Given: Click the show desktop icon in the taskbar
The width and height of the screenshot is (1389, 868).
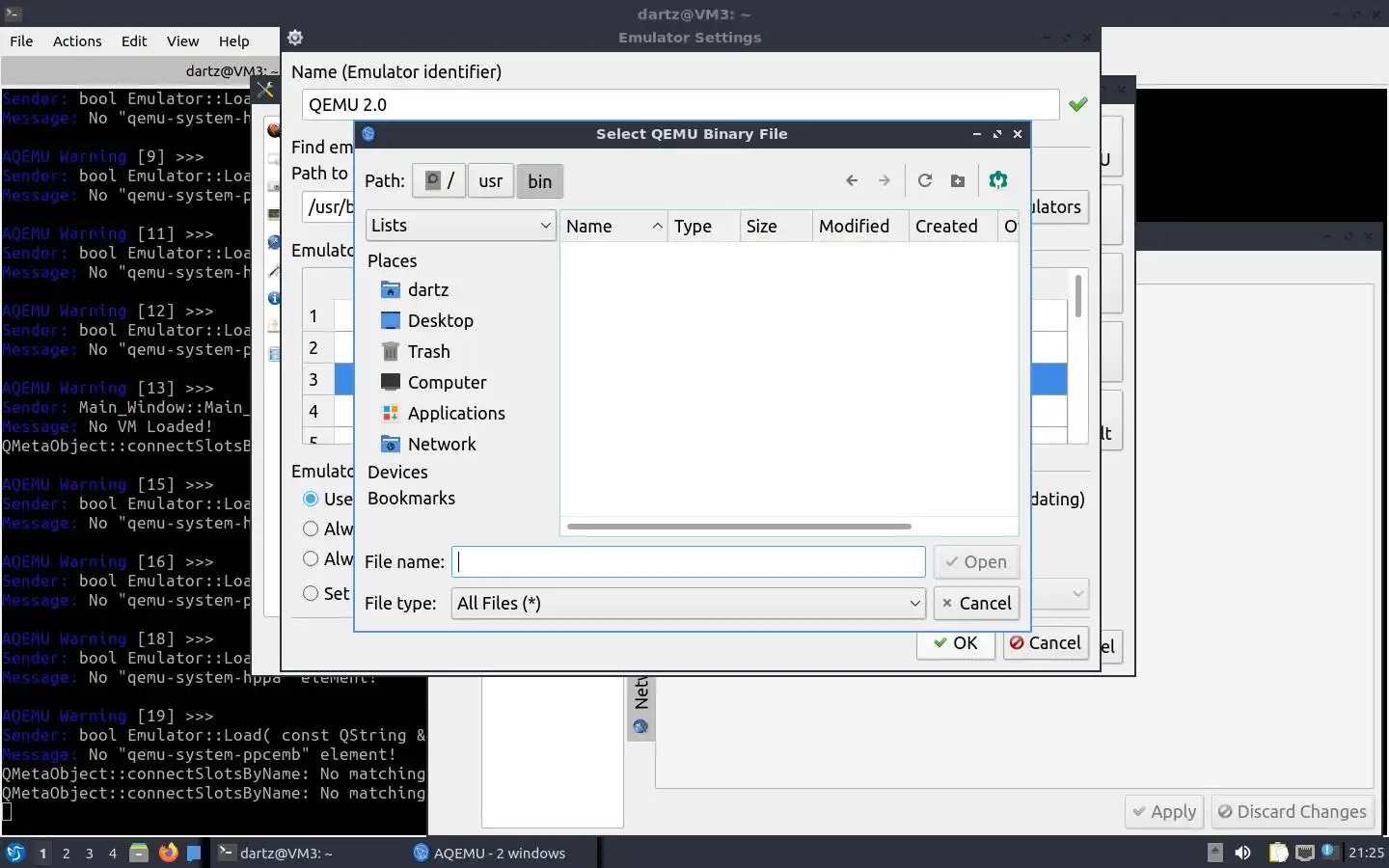Looking at the screenshot, I should coord(194,853).
